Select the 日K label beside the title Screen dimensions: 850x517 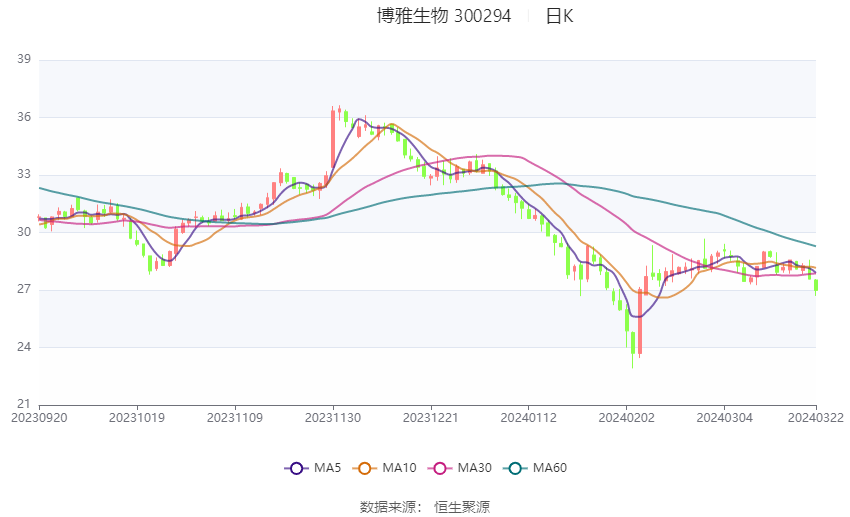click(x=559, y=16)
